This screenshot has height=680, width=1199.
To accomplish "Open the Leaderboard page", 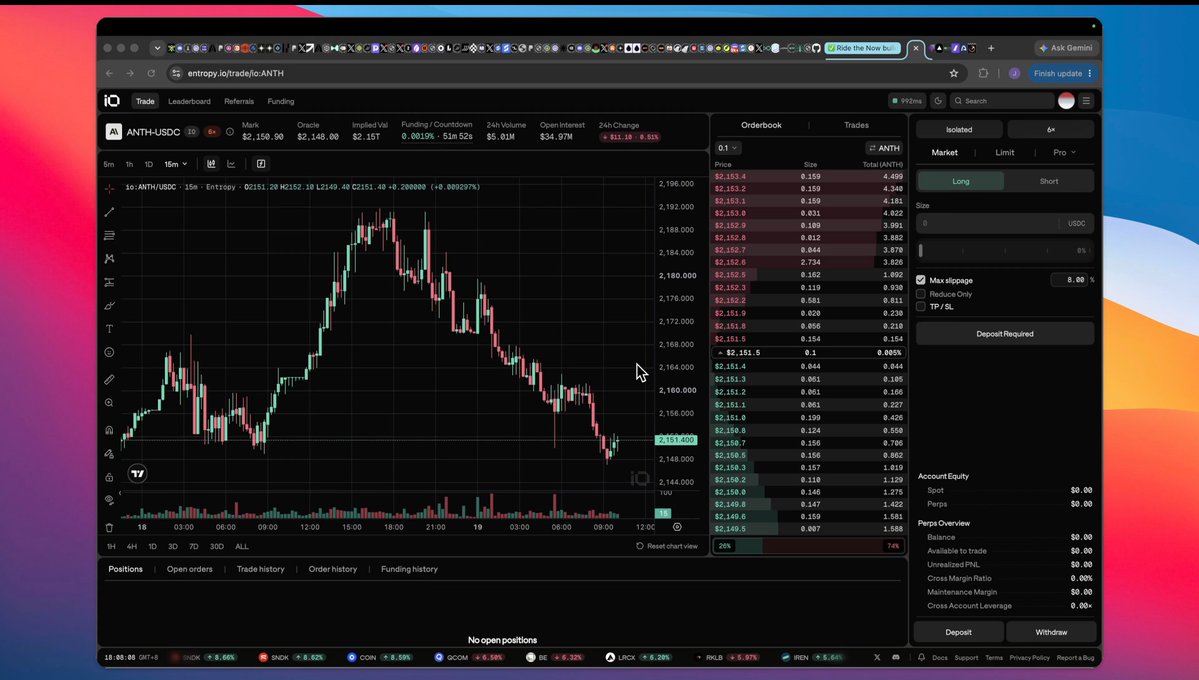I will (189, 101).
